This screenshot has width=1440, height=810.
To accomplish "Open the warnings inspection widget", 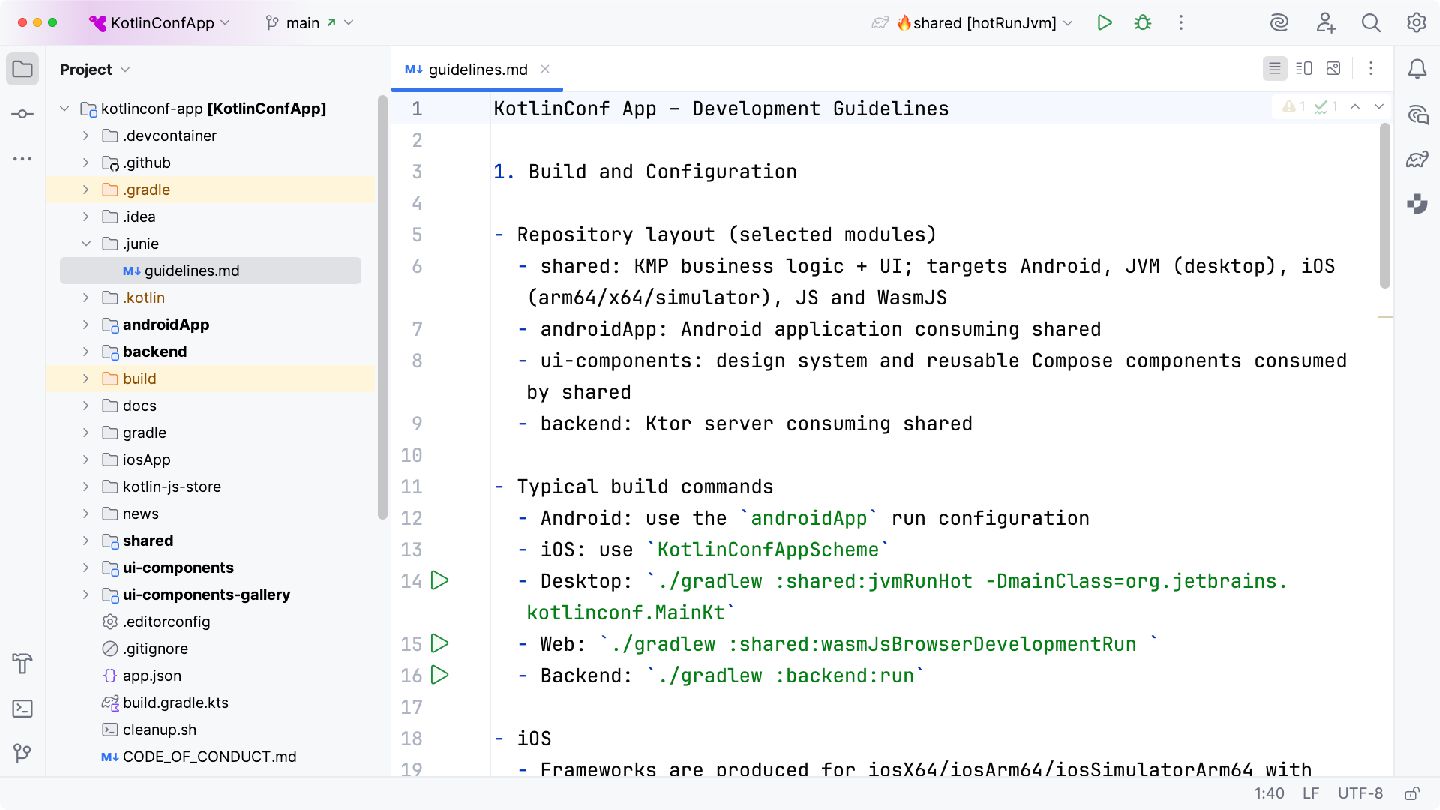I will click(1309, 106).
